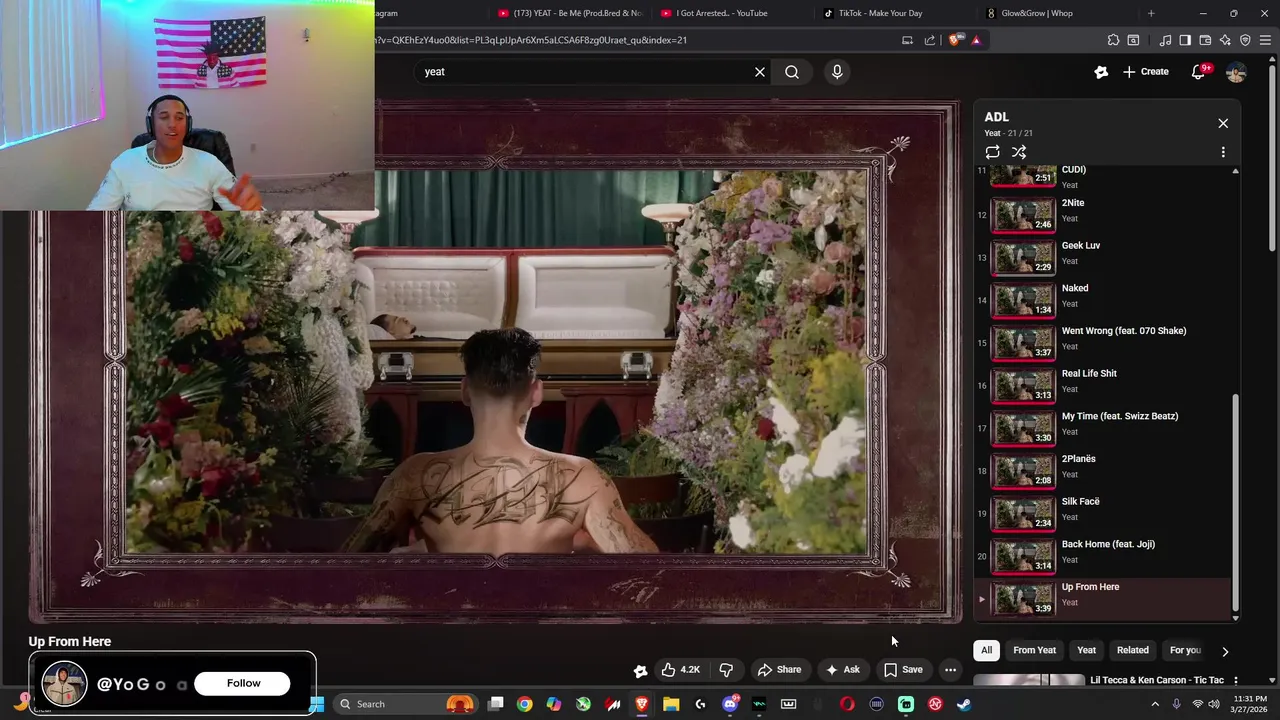
Task: Open Discord from the taskbar
Action: [x=730, y=704]
